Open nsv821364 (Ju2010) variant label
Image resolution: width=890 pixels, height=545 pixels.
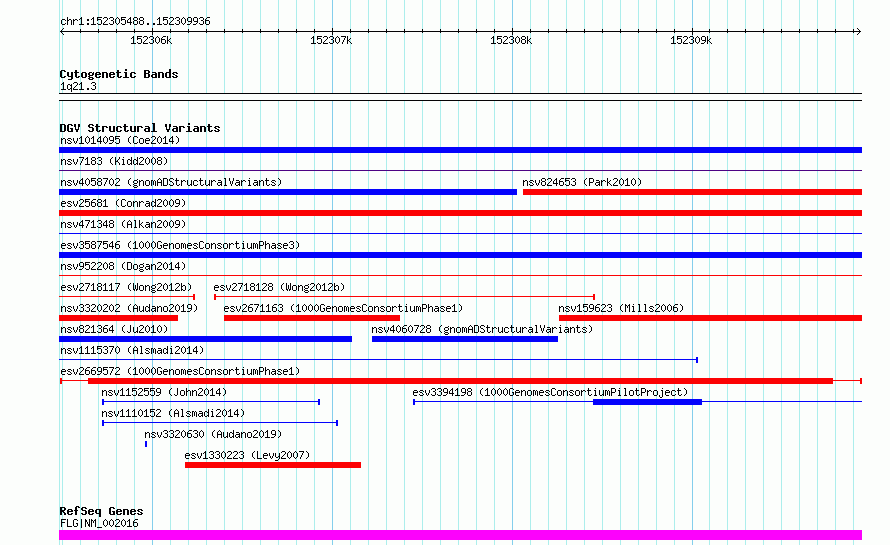[x=114, y=329]
